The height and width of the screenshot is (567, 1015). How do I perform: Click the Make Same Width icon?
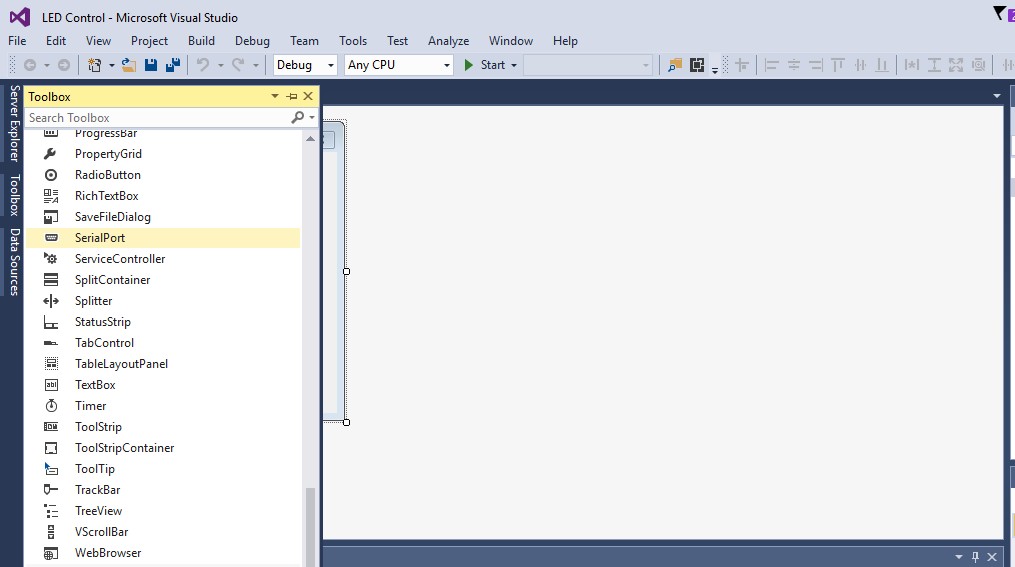pyautogui.click(x=911, y=65)
